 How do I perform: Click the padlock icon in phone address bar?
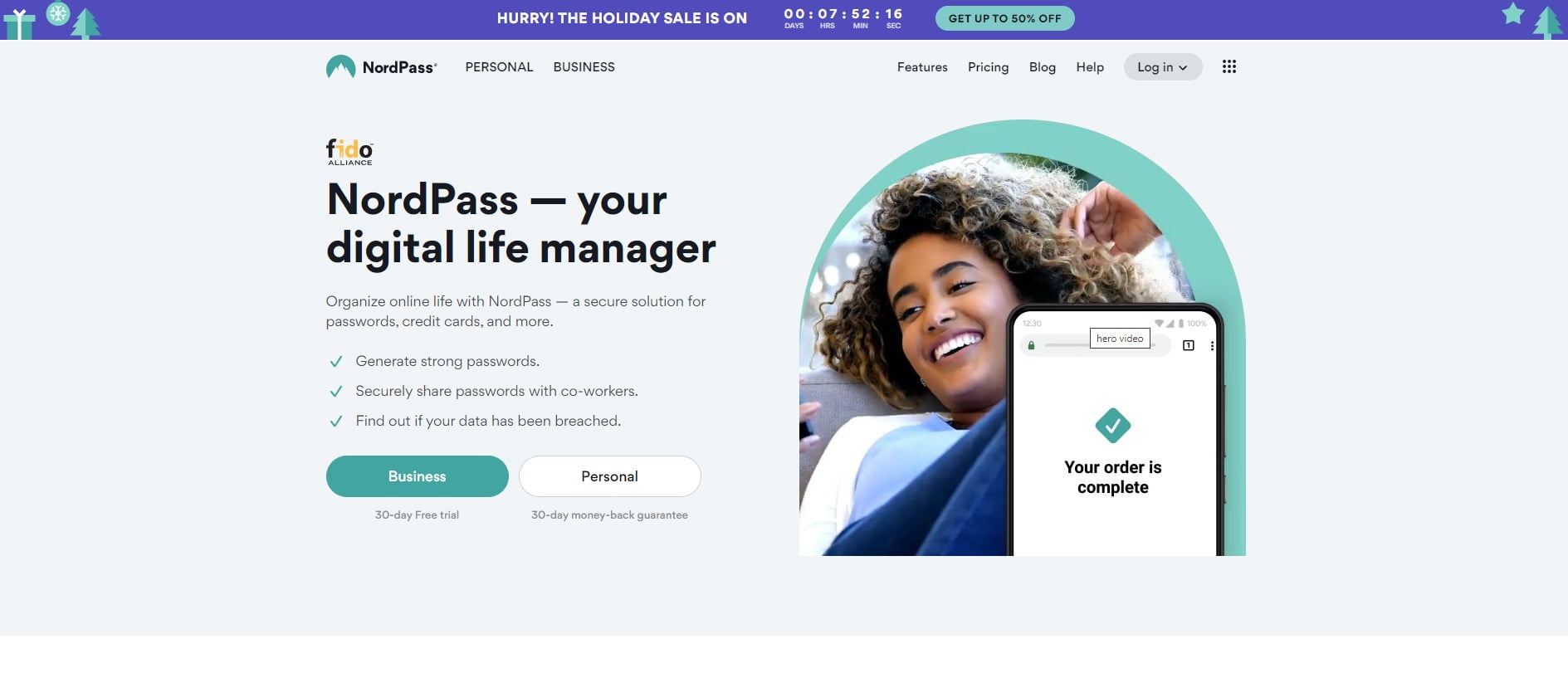pyautogui.click(x=1031, y=345)
